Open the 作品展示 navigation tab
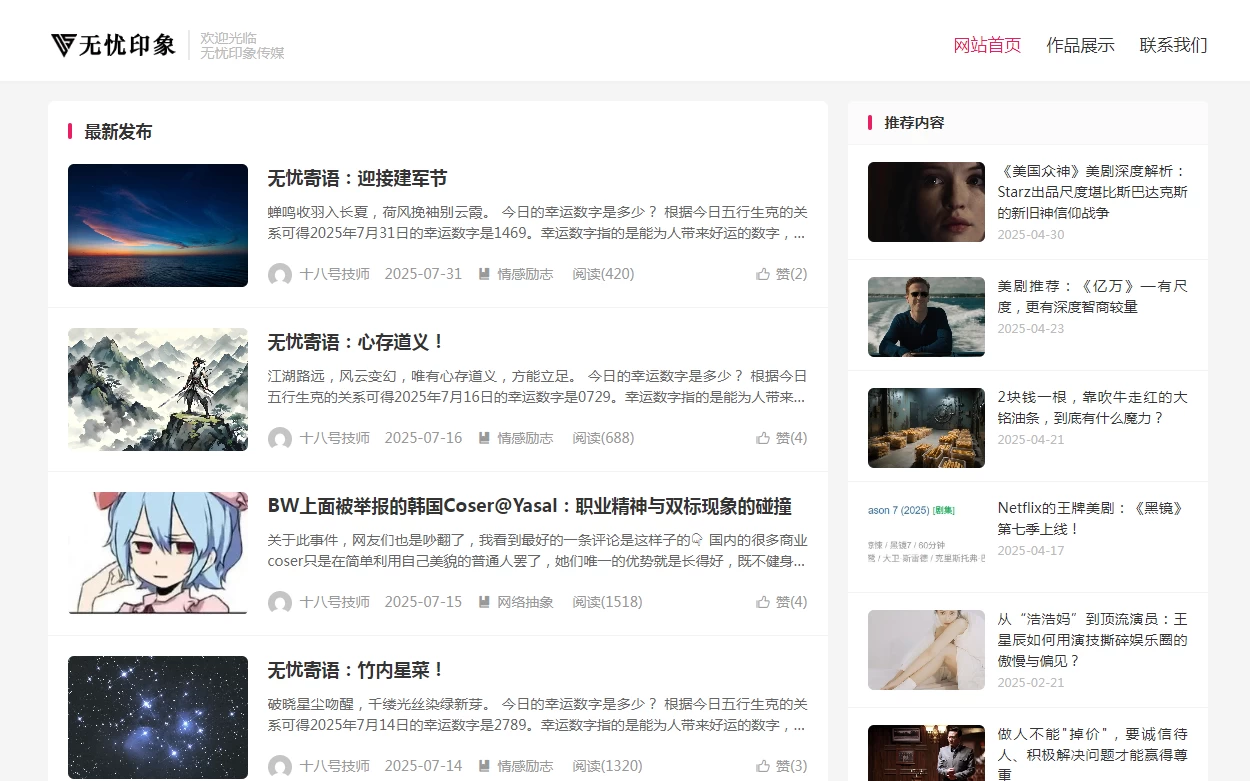The image size is (1250, 781). (1080, 45)
